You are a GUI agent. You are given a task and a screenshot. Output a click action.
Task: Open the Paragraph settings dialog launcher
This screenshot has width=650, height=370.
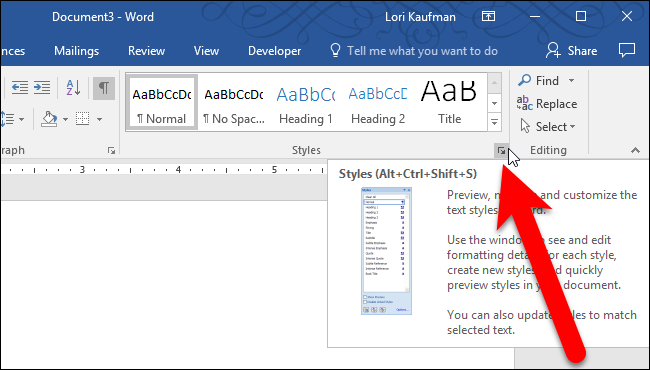coord(111,151)
